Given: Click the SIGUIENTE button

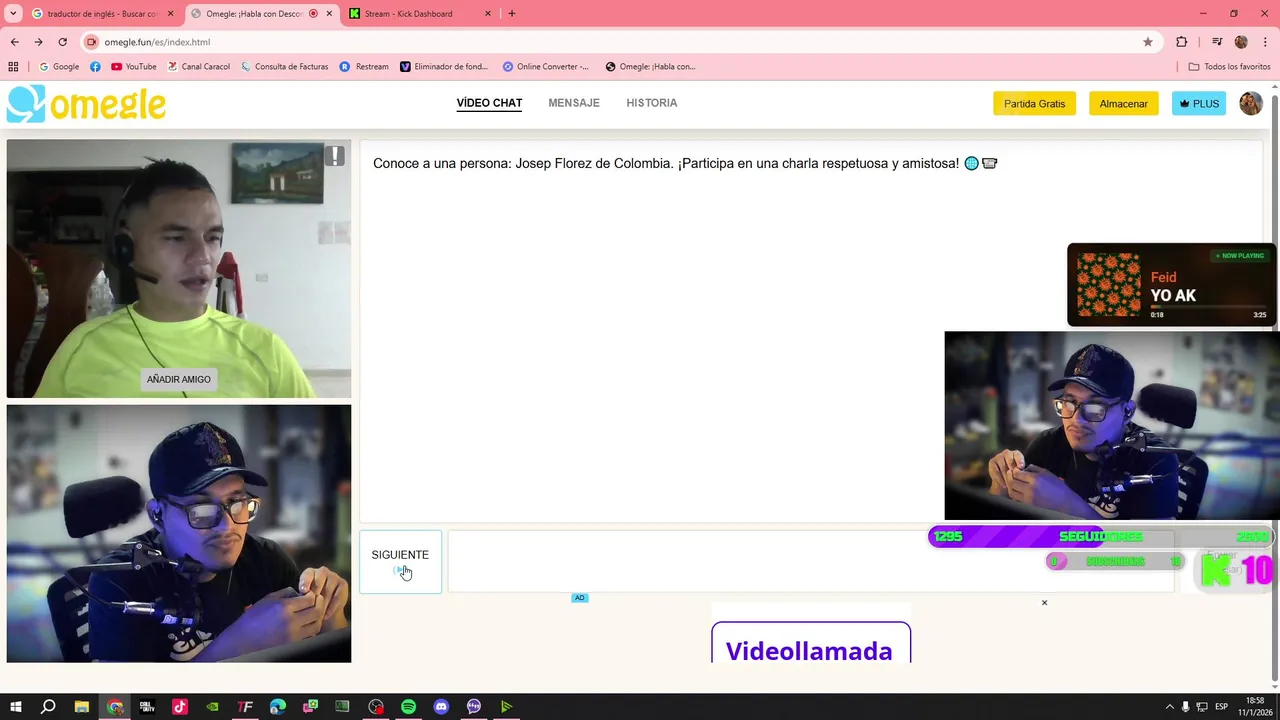Looking at the screenshot, I should point(400,562).
